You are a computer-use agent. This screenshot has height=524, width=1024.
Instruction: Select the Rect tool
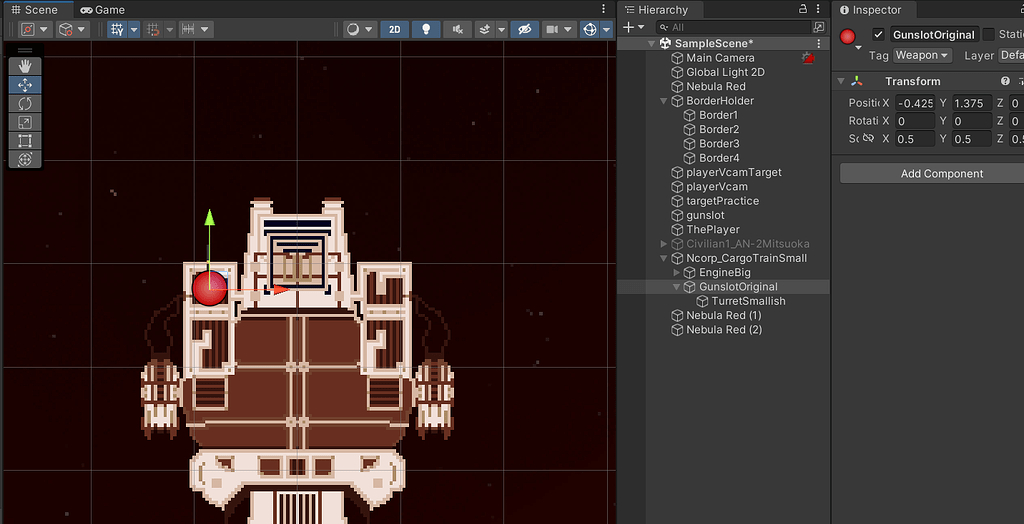(25, 141)
